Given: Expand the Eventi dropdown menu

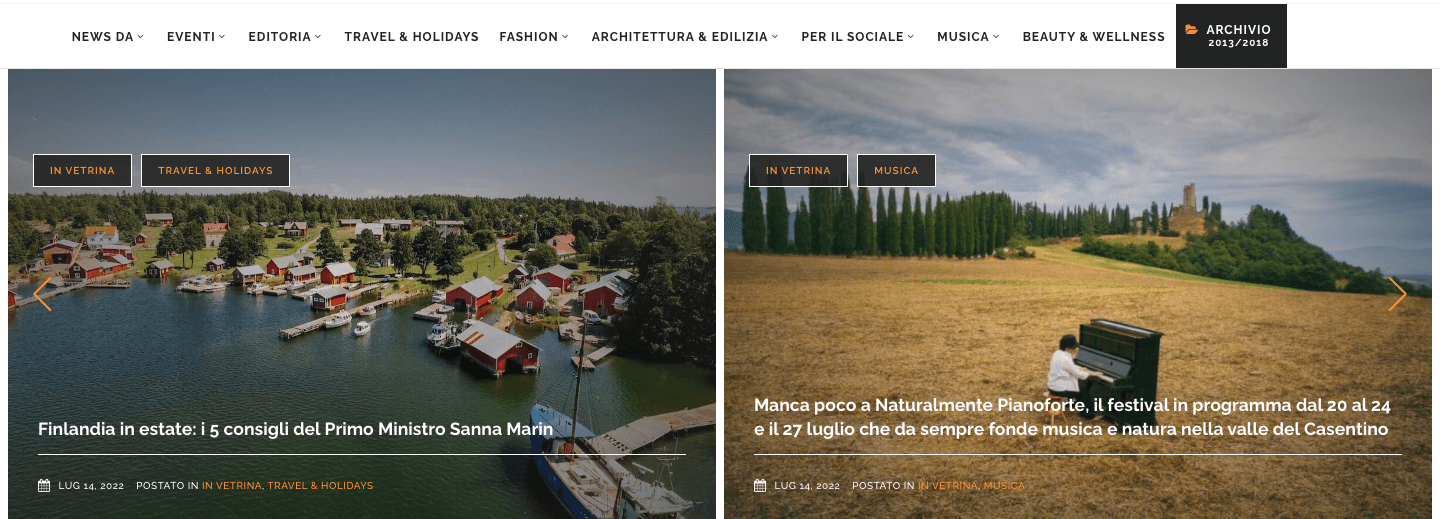Looking at the screenshot, I should coord(196,37).
